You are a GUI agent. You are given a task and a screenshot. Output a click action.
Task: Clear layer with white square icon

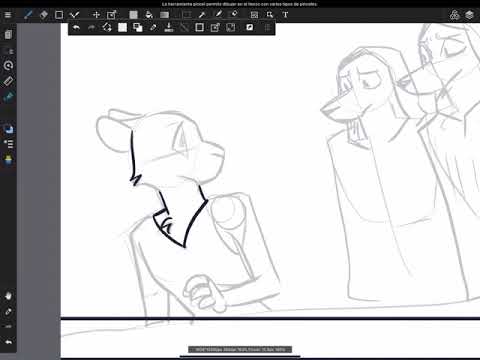click(122, 27)
